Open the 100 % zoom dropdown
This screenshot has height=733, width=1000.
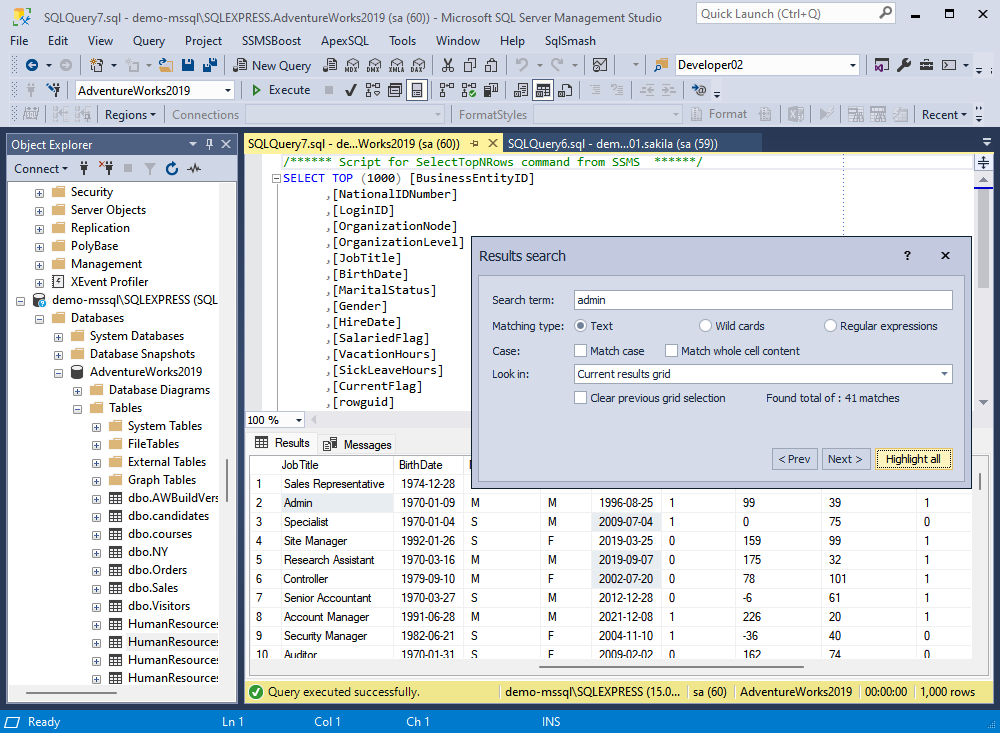tap(298, 420)
